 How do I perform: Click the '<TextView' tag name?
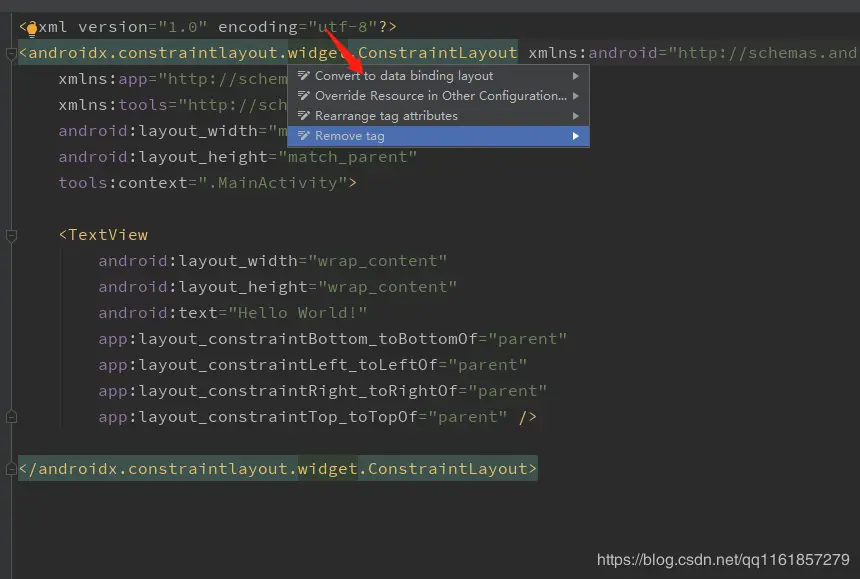103,235
